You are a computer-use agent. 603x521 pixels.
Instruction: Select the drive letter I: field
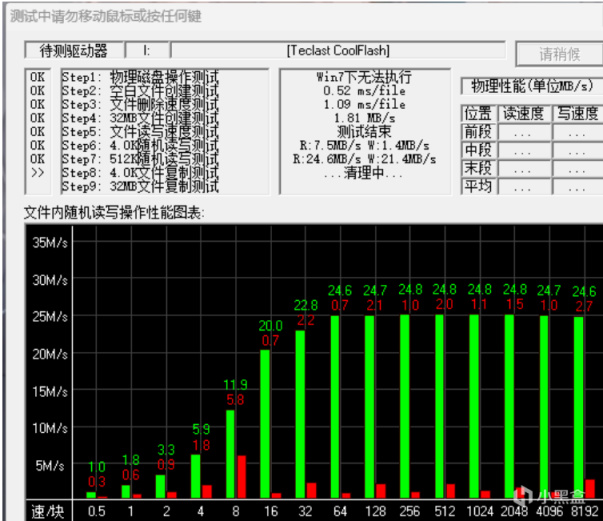[x=147, y=50]
